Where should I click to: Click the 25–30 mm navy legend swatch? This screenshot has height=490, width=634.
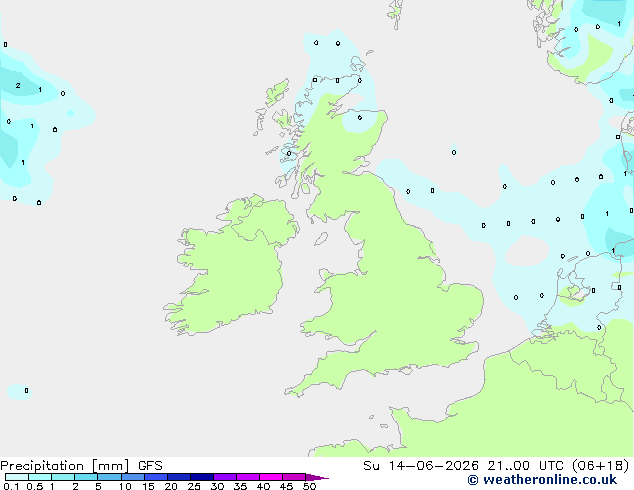(x=202, y=477)
